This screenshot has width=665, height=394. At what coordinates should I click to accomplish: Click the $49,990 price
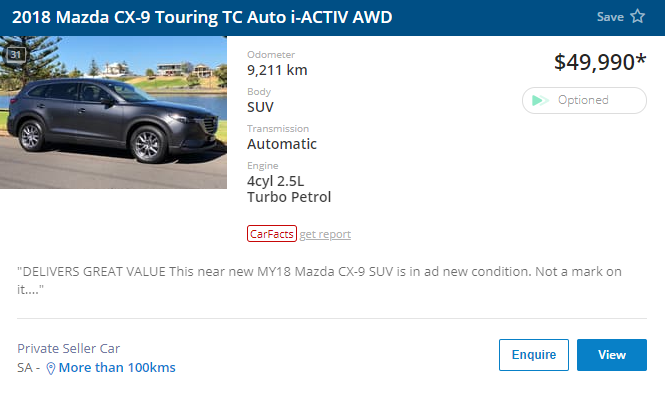pyautogui.click(x=600, y=62)
